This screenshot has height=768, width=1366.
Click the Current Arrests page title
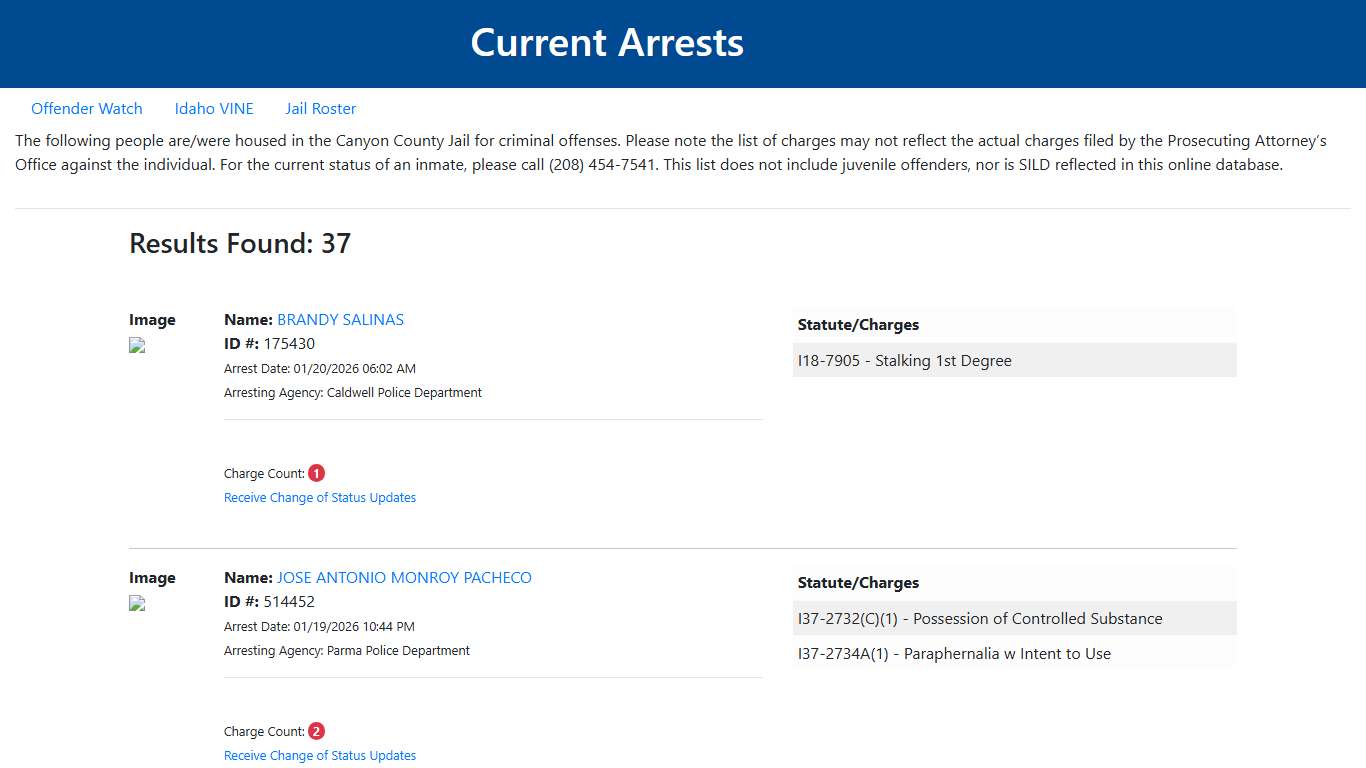[x=607, y=42]
